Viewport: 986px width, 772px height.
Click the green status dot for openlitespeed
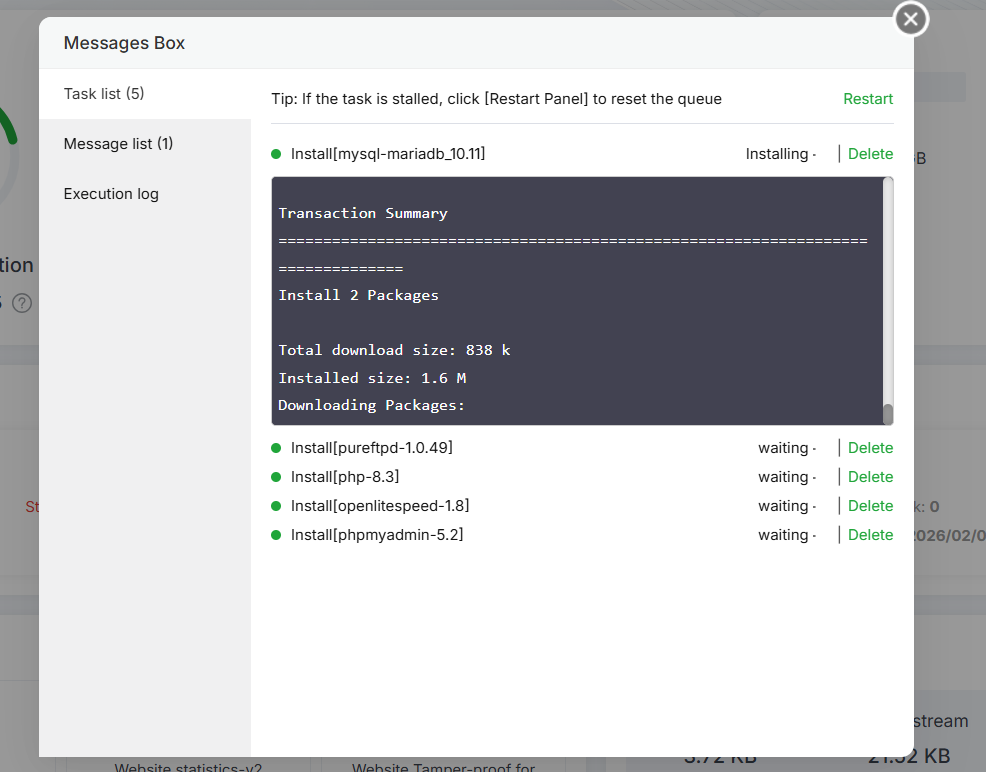276,506
